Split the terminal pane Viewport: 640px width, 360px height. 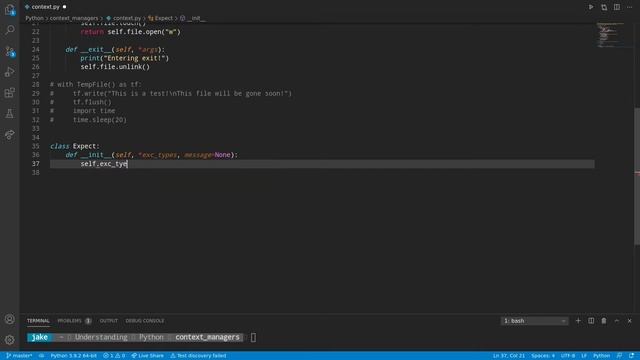(x=591, y=321)
